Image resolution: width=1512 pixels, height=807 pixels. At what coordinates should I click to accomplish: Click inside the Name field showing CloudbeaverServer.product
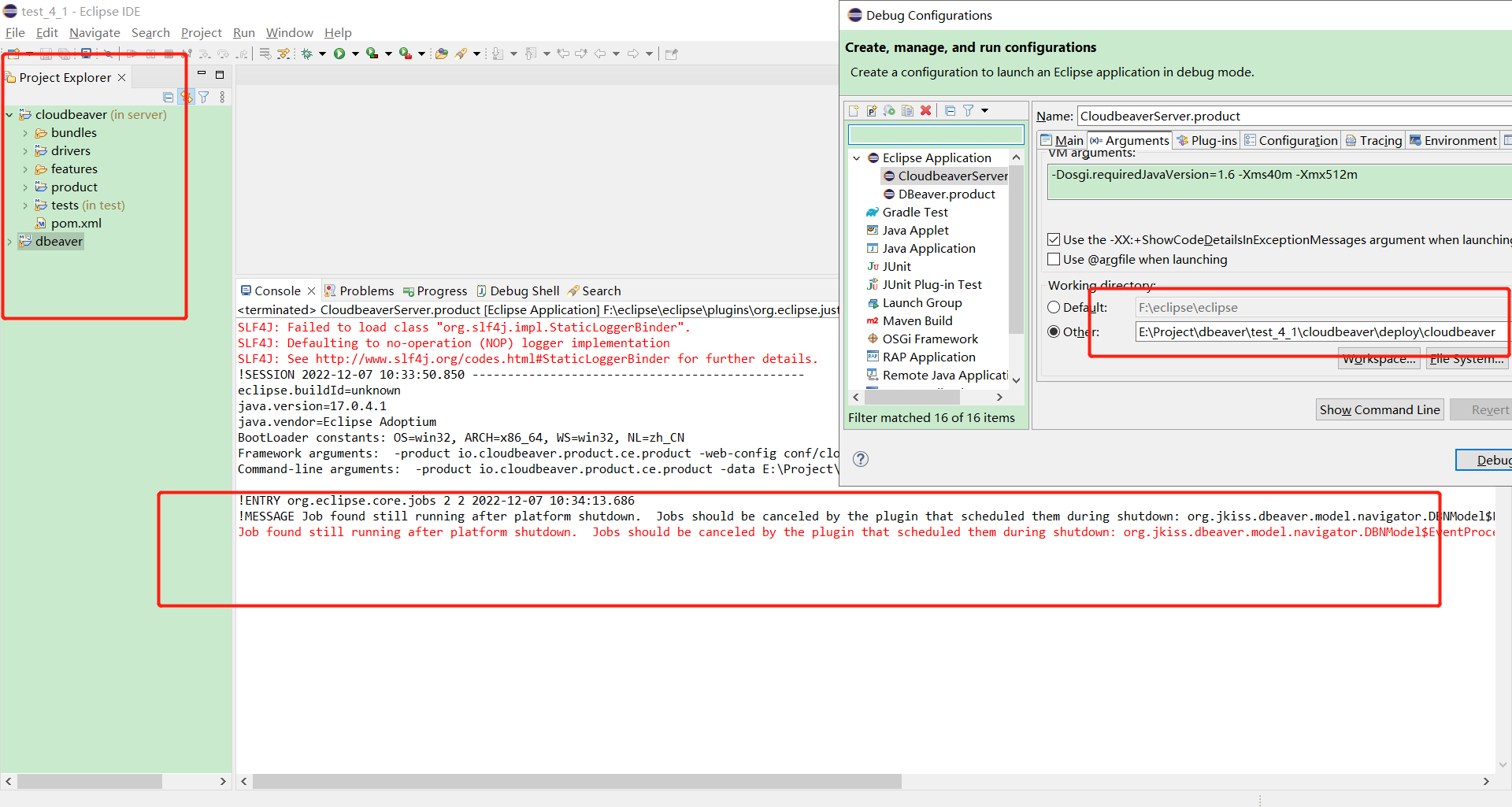(1221, 116)
